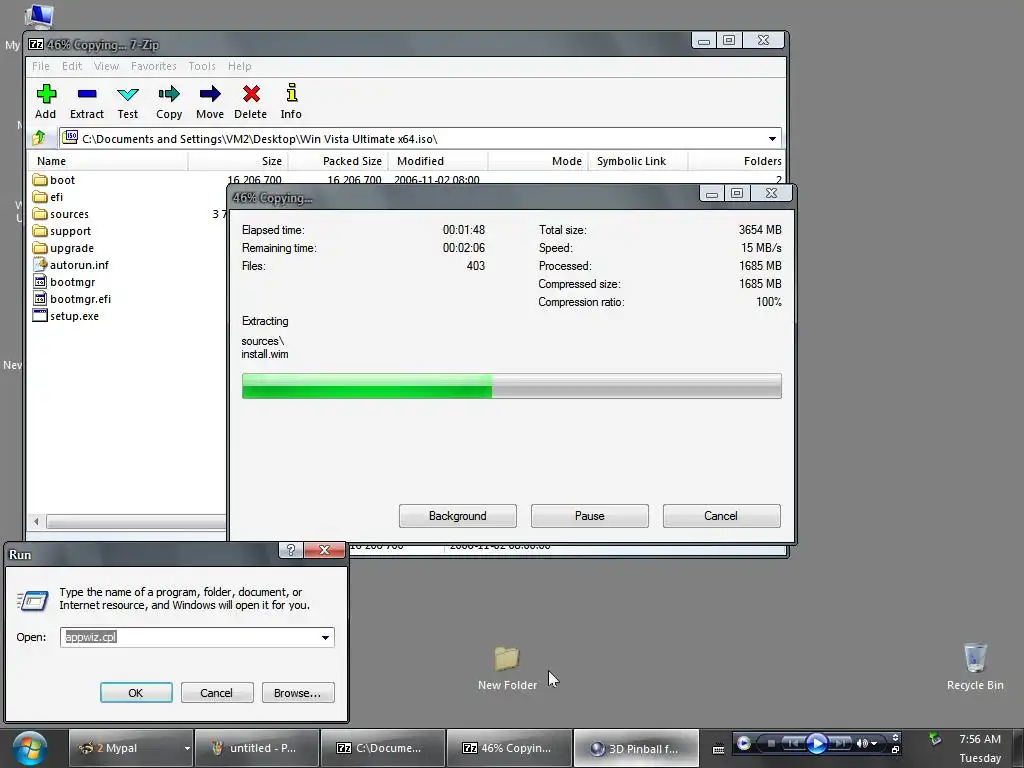The width and height of the screenshot is (1024, 768).
Task: Sort by the Symbolic Link column header
Action: [x=638, y=161]
